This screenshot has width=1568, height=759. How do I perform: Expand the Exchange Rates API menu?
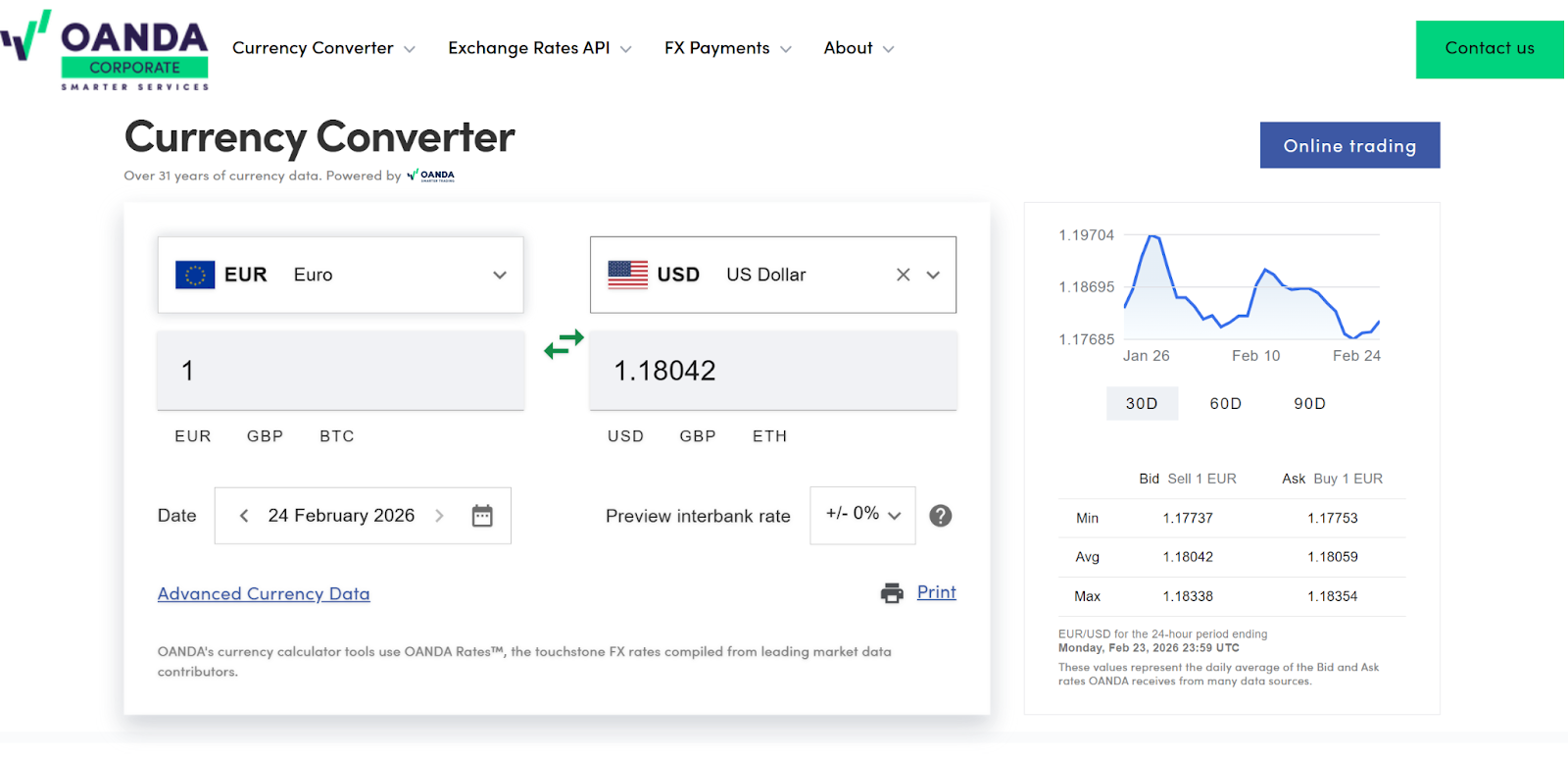point(540,48)
